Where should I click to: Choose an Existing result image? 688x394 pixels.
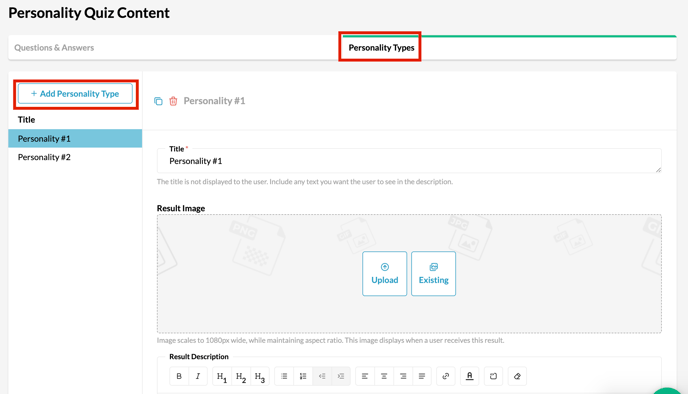coord(434,274)
